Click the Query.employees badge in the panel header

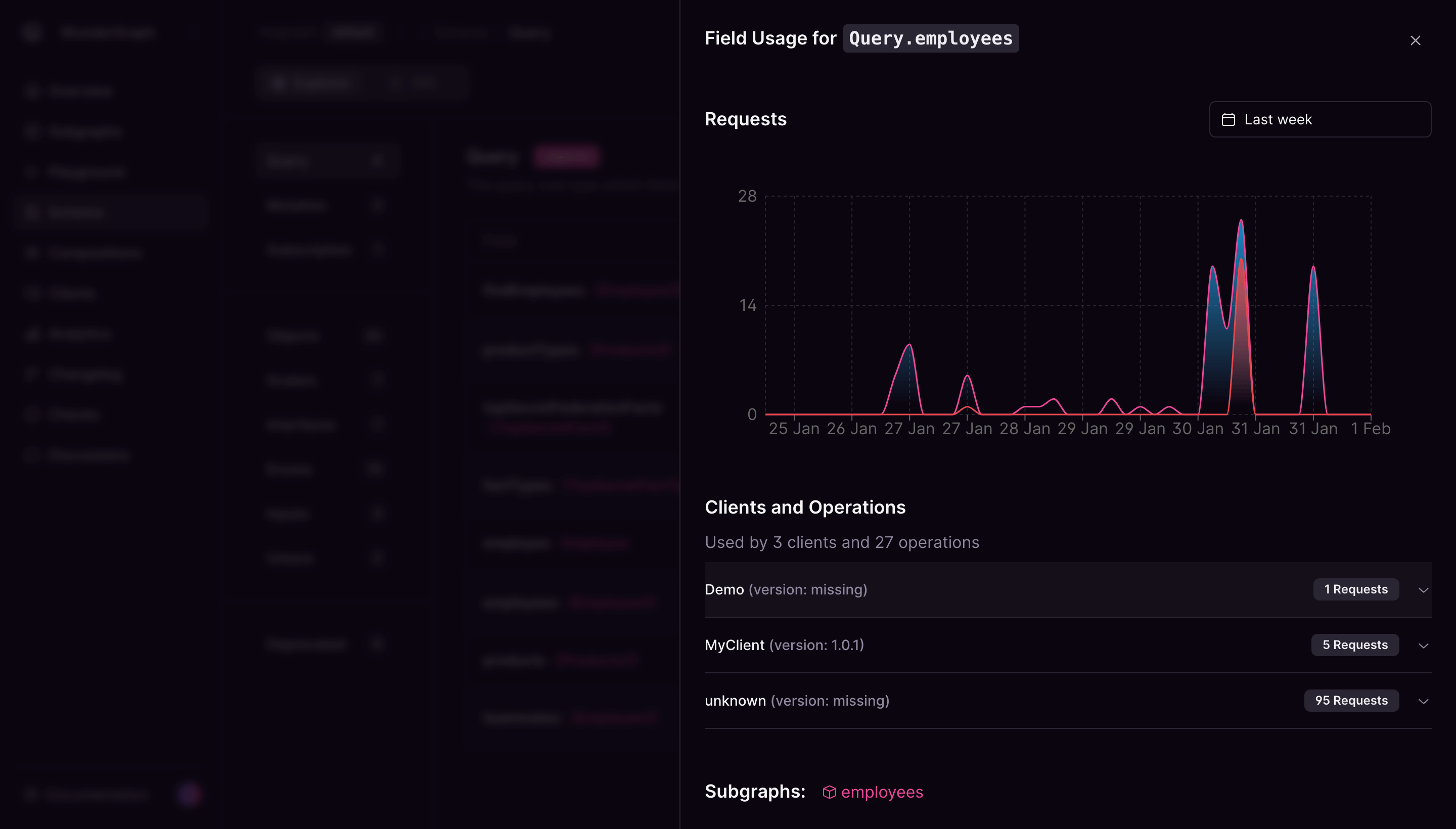pos(931,38)
